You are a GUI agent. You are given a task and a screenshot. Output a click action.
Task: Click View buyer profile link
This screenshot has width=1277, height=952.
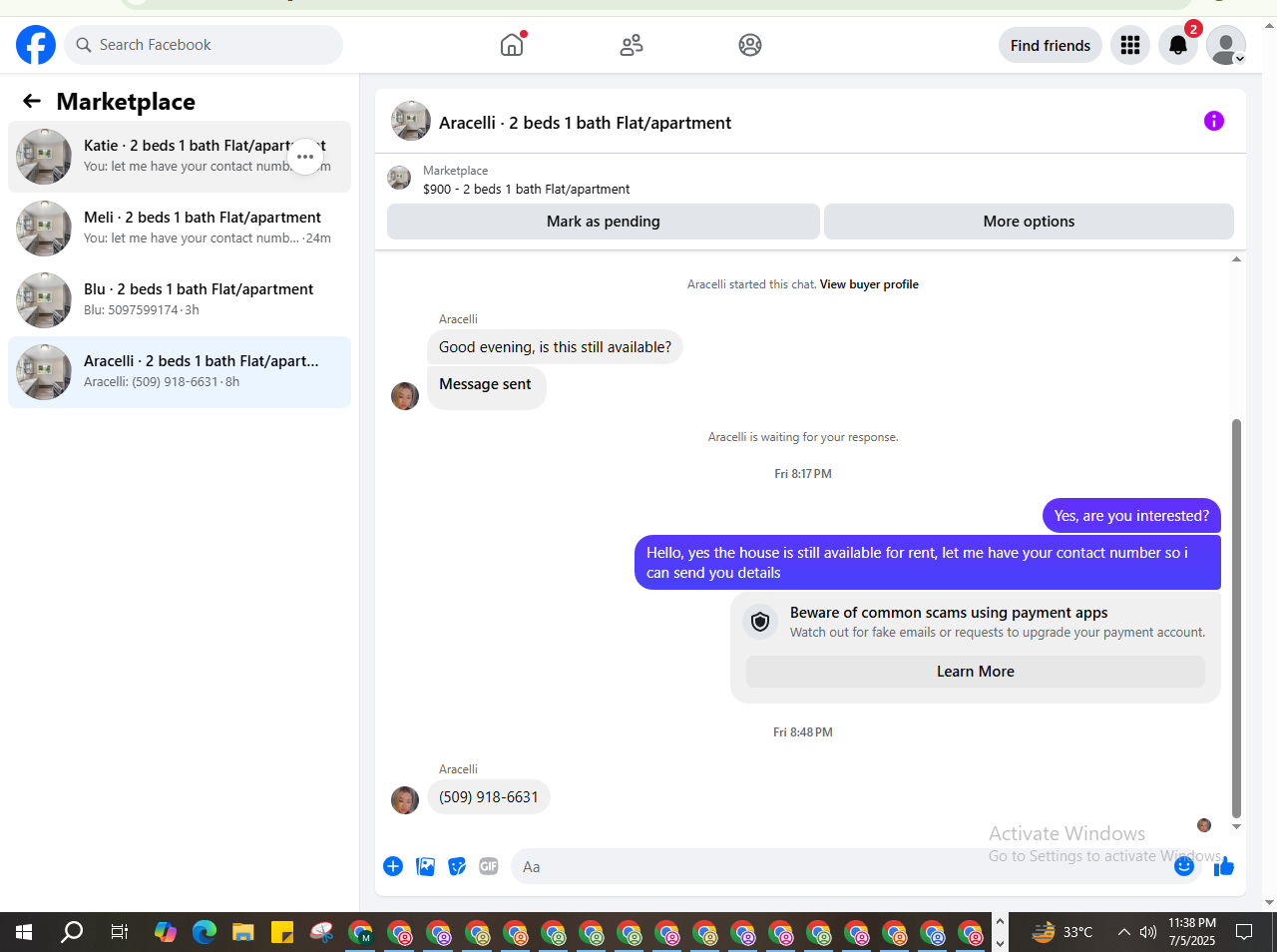click(869, 284)
